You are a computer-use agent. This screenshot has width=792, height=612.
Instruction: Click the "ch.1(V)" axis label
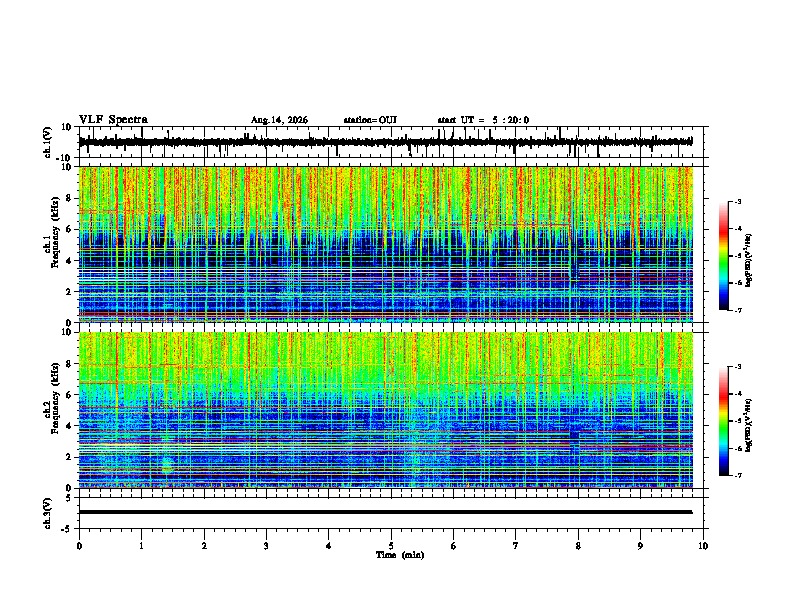48,142
